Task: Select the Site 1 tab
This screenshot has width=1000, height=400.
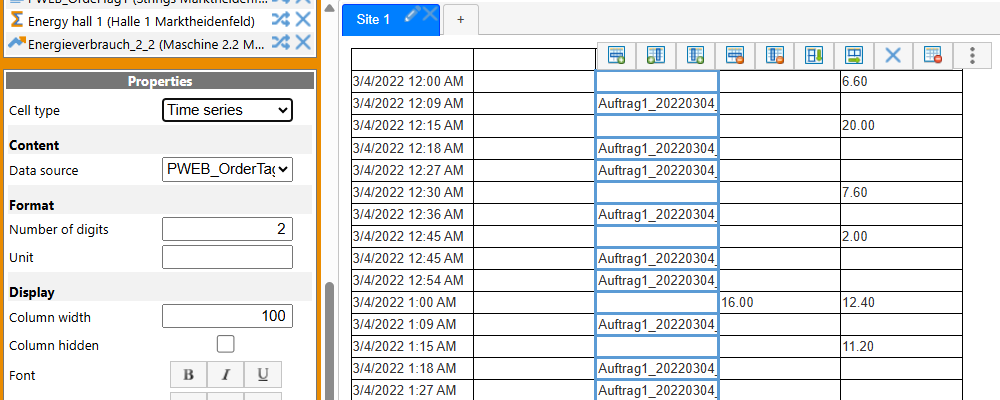Action: click(375, 18)
